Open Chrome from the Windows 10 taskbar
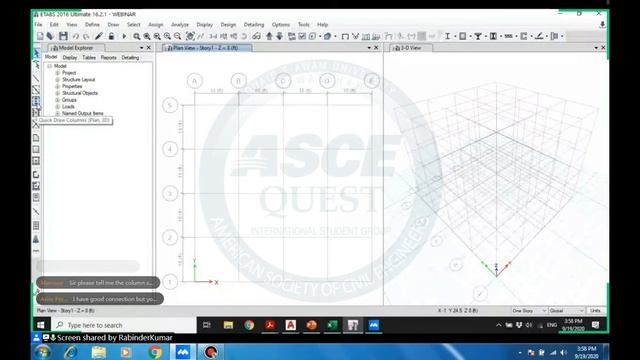The image size is (640, 360). click(x=249, y=325)
